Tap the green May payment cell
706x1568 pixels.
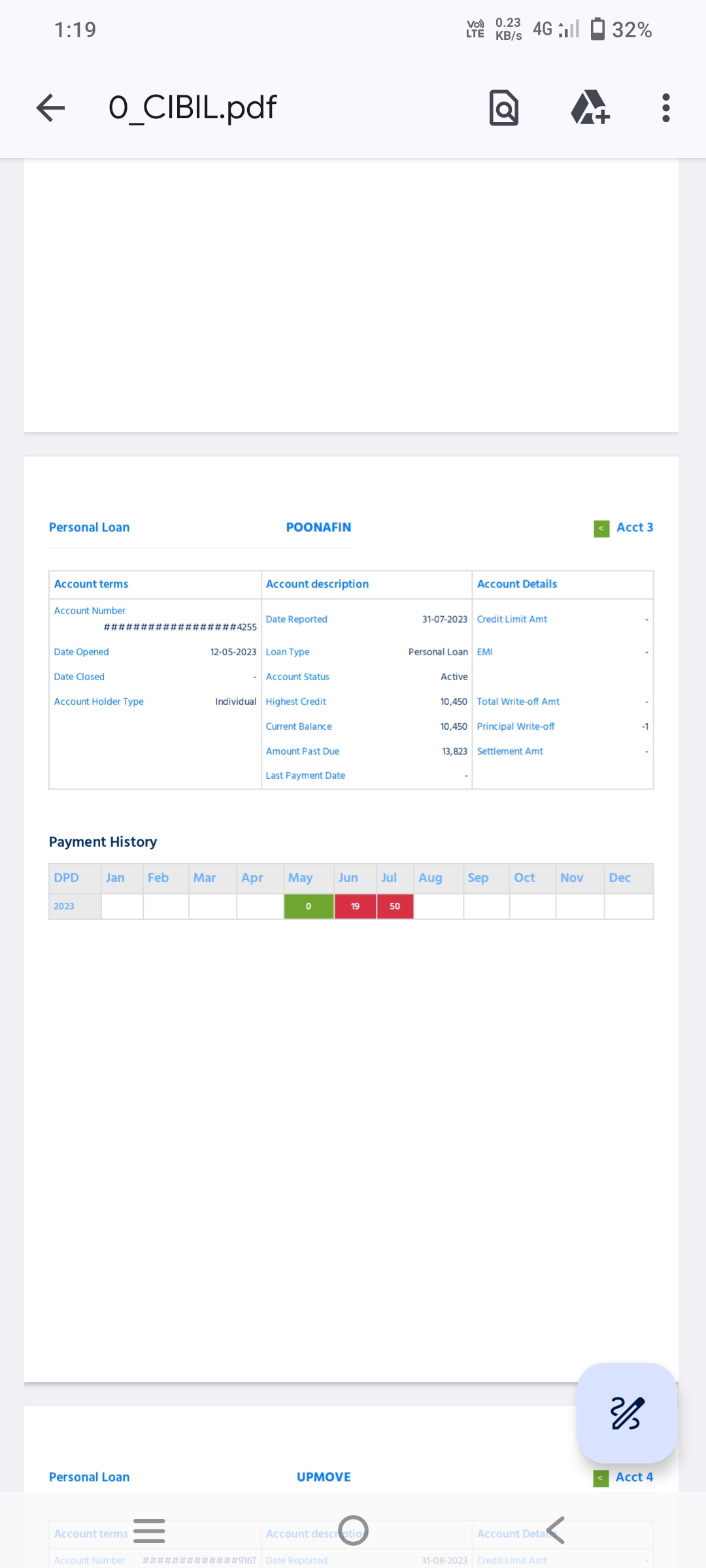coord(309,906)
